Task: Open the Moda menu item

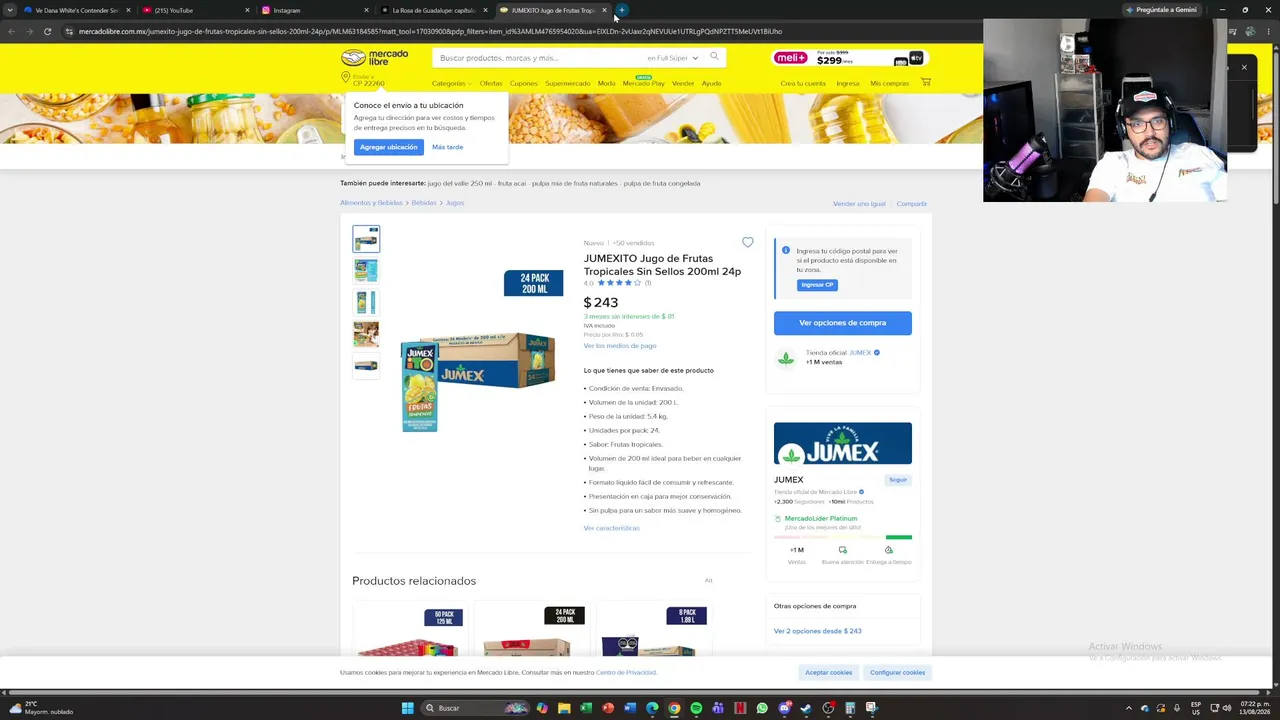Action: (606, 83)
